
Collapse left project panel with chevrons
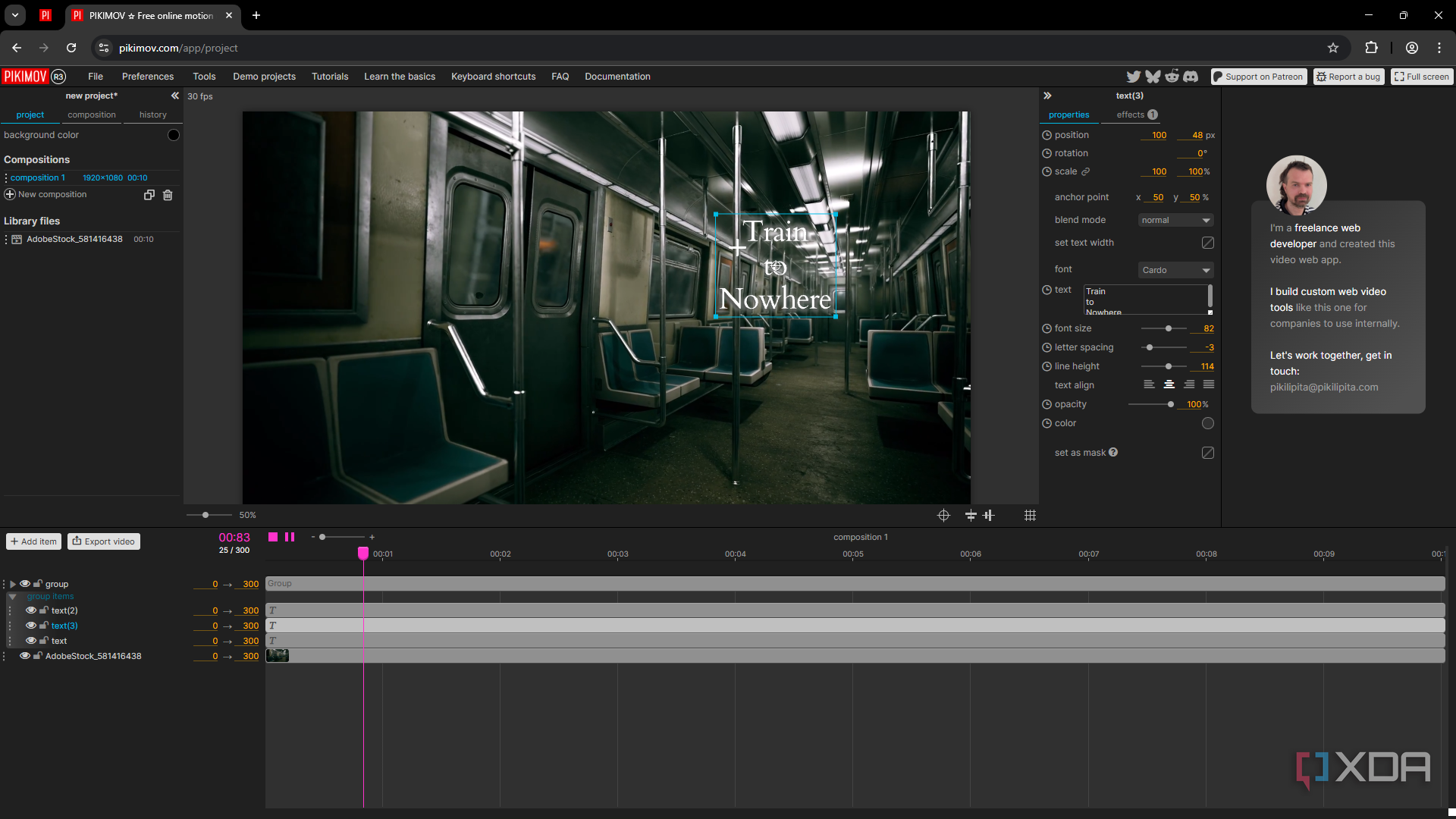[x=175, y=96]
